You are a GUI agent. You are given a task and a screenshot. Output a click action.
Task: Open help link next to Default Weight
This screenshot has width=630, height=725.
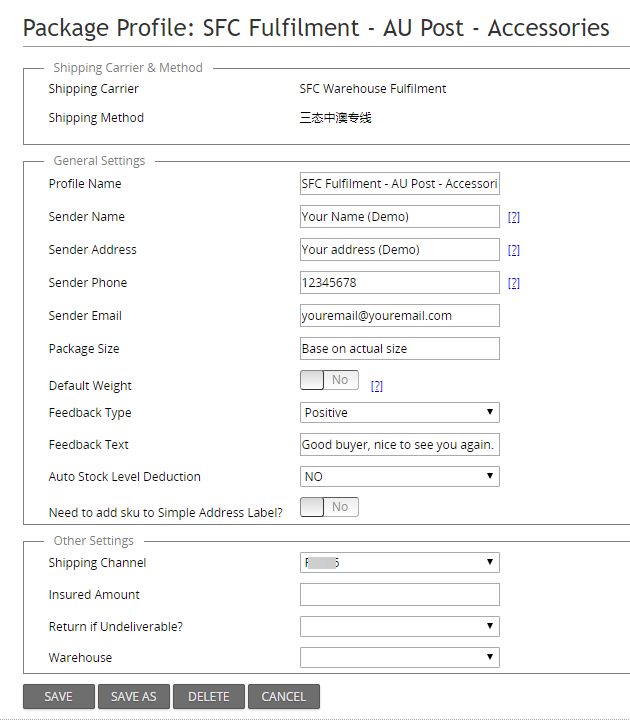[377, 386]
